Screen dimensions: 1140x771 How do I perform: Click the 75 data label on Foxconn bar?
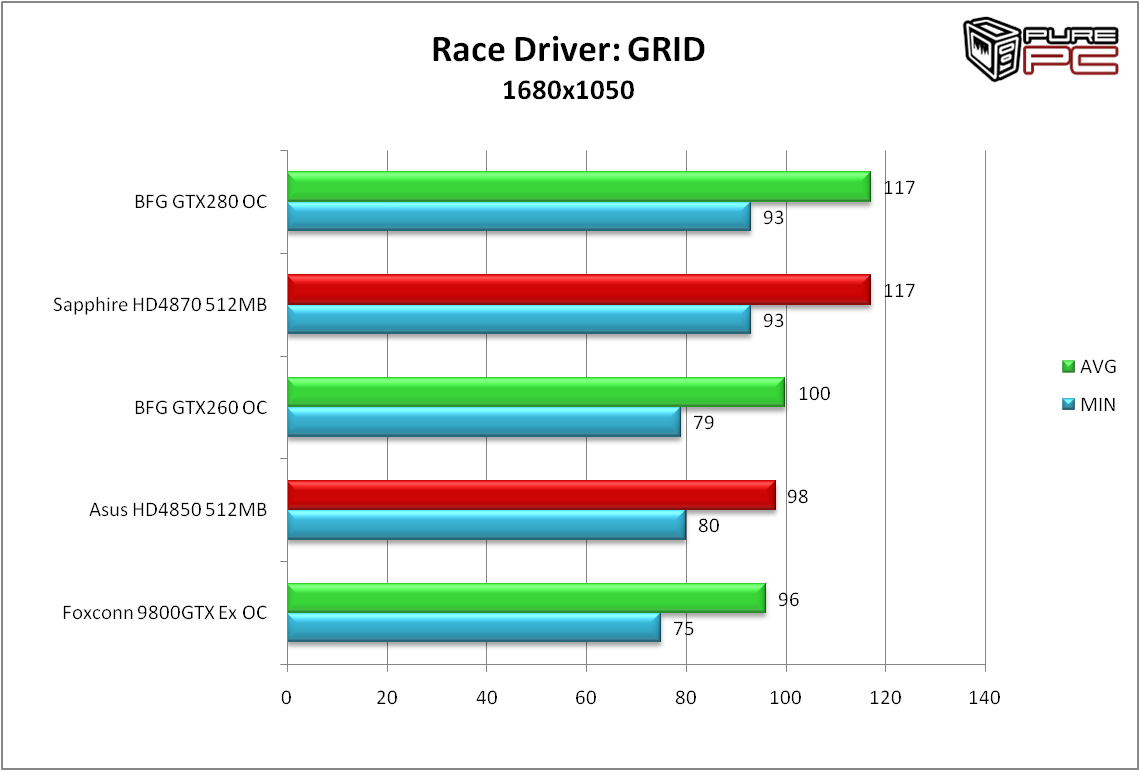pos(683,629)
